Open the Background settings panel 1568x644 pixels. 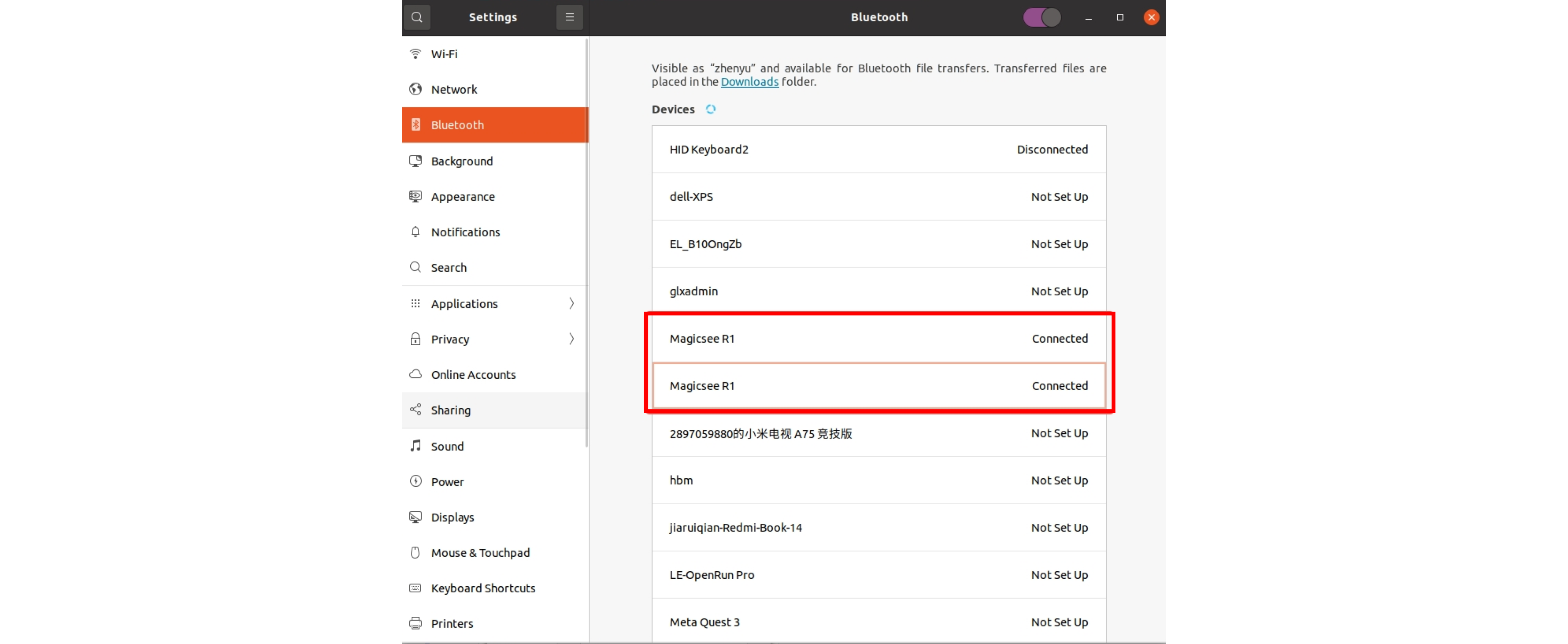461,161
